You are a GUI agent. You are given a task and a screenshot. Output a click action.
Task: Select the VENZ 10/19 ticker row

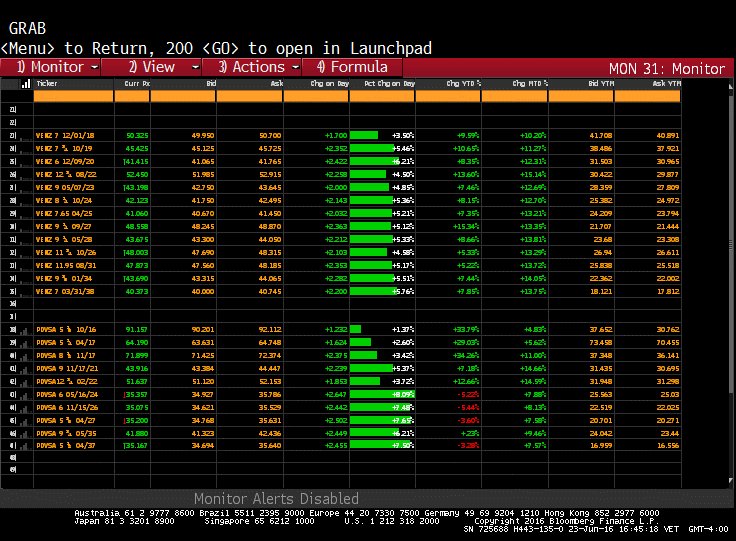pos(64,149)
